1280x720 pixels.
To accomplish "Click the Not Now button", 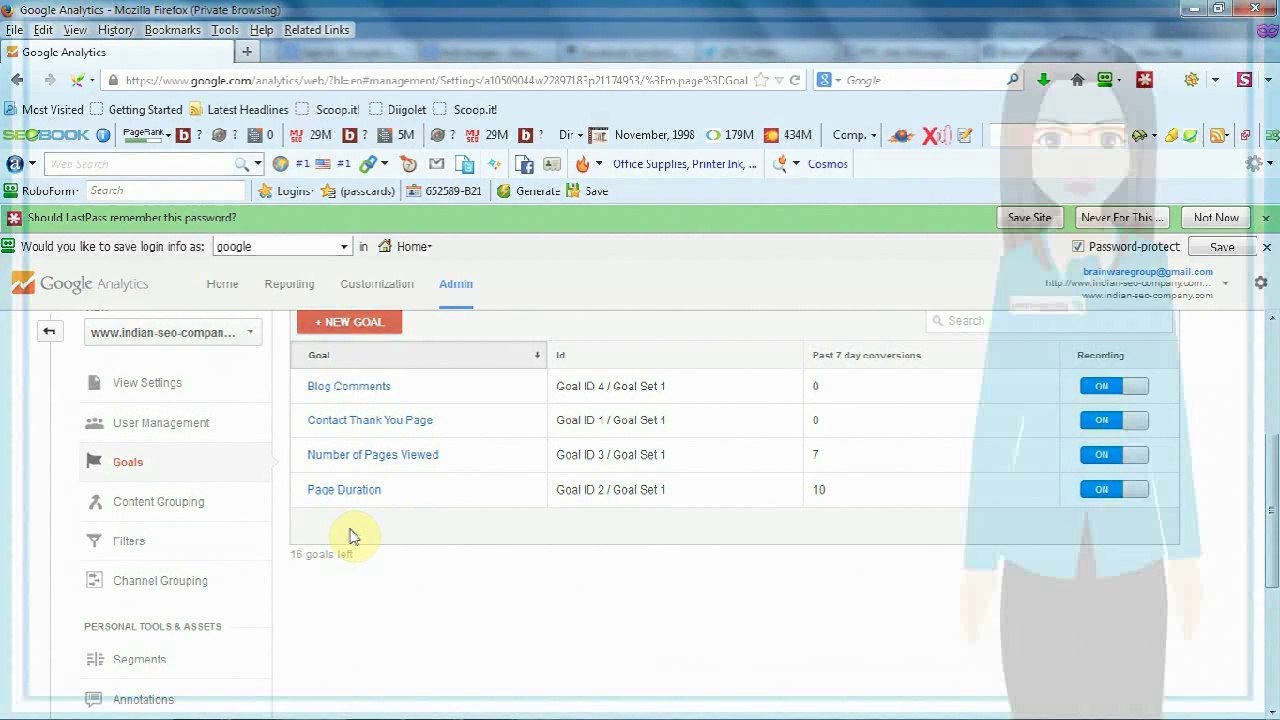I will [1216, 217].
